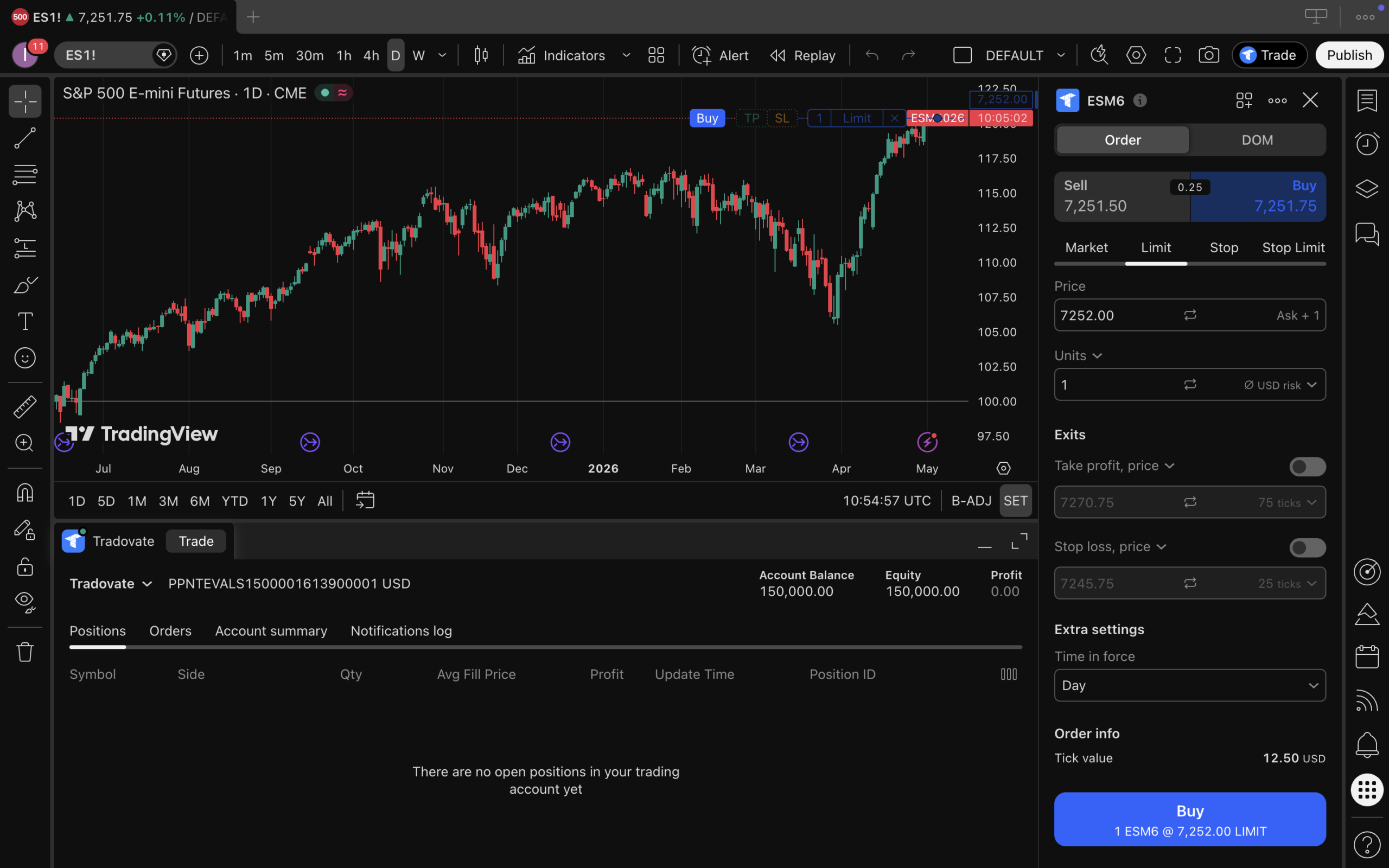This screenshot has height=868, width=1389.
Task: Toggle B-ADJ back adjustment
Action: coord(971,501)
